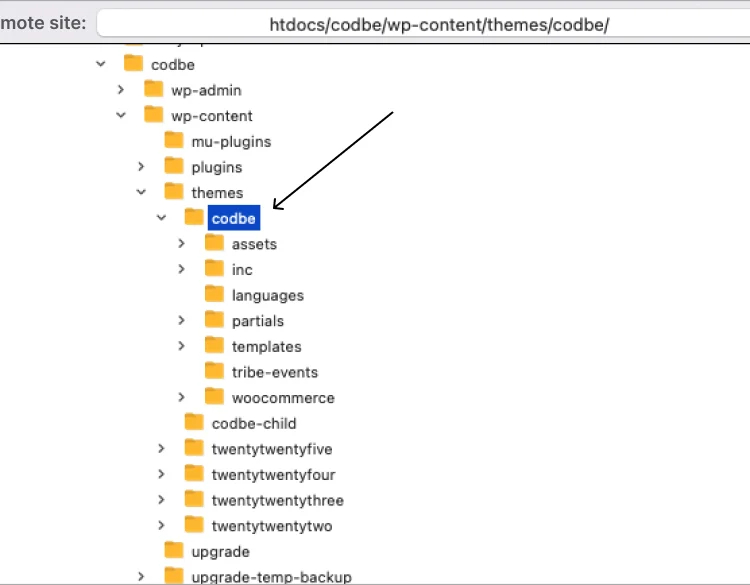Select the plugins folder name
The height and width of the screenshot is (585, 750).
[x=217, y=168]
